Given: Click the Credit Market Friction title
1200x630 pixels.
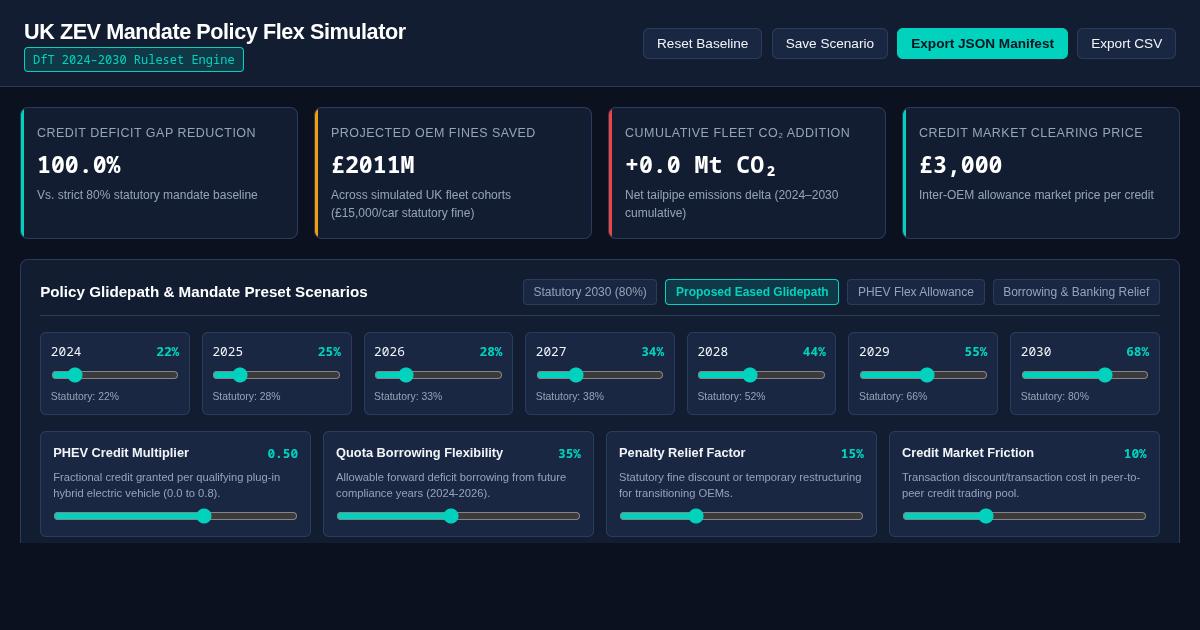Looking at the screenshot, I should [968, 453].
